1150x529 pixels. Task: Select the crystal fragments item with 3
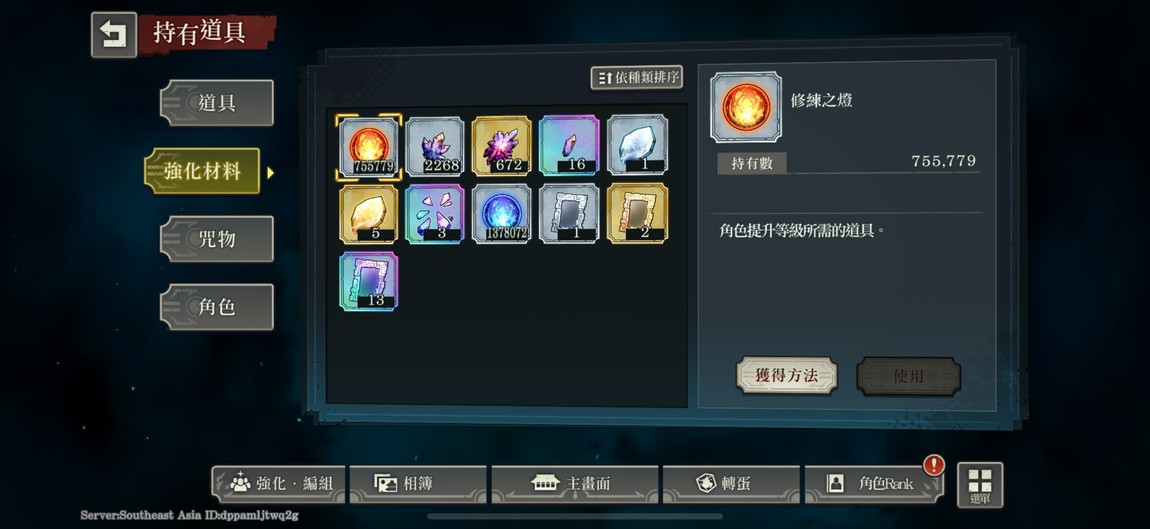tap(435, 214)
